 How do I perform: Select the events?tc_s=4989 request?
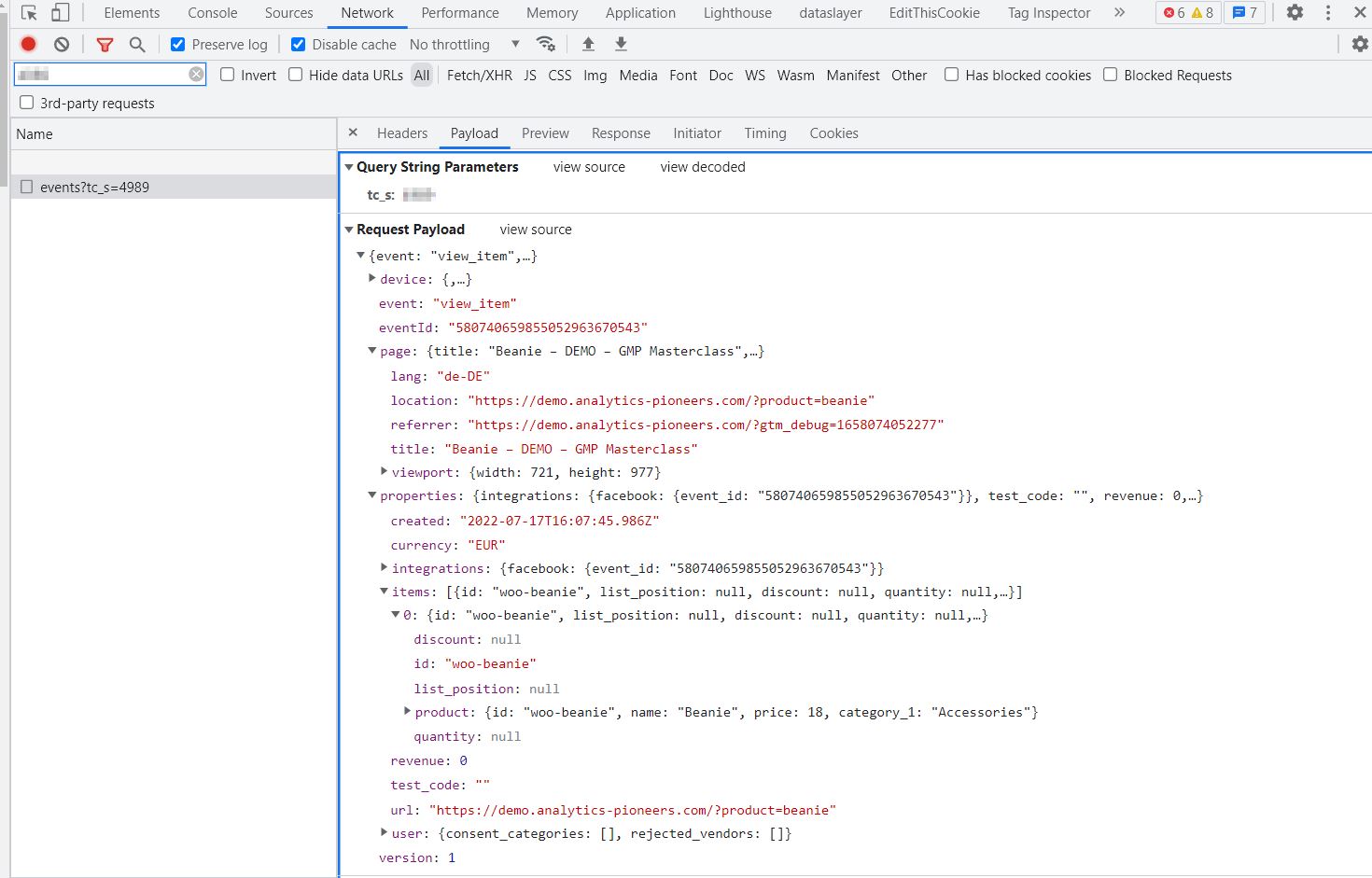pos(174,187)
